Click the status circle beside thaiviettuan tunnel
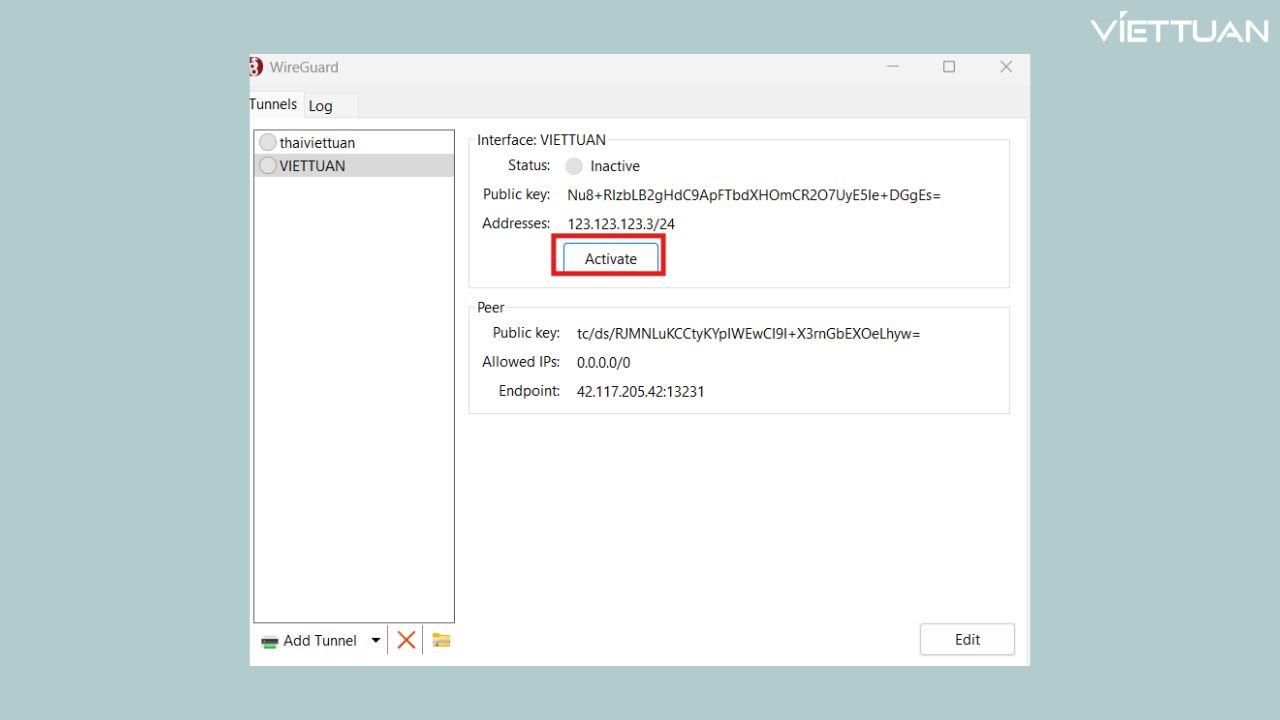The image size is (1280, 720). click(x=268, y=143)
